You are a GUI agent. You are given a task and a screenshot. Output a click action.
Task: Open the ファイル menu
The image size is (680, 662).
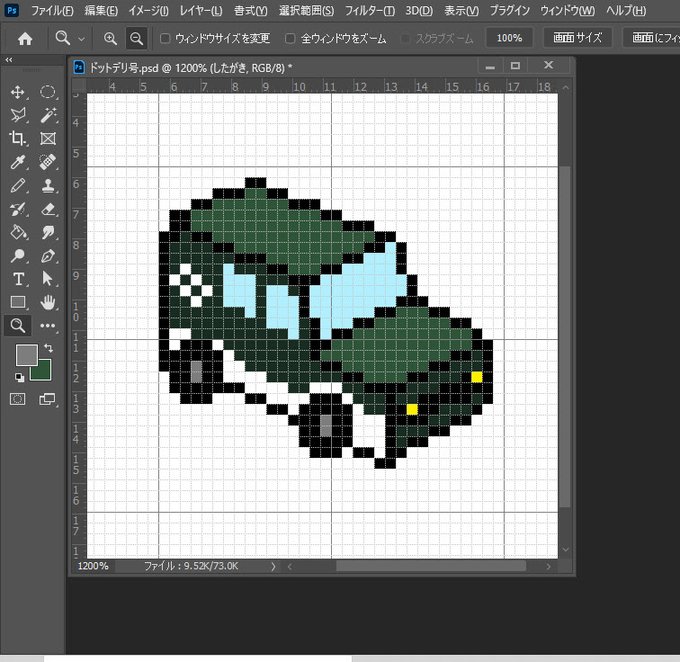click(x=52, y=10)
